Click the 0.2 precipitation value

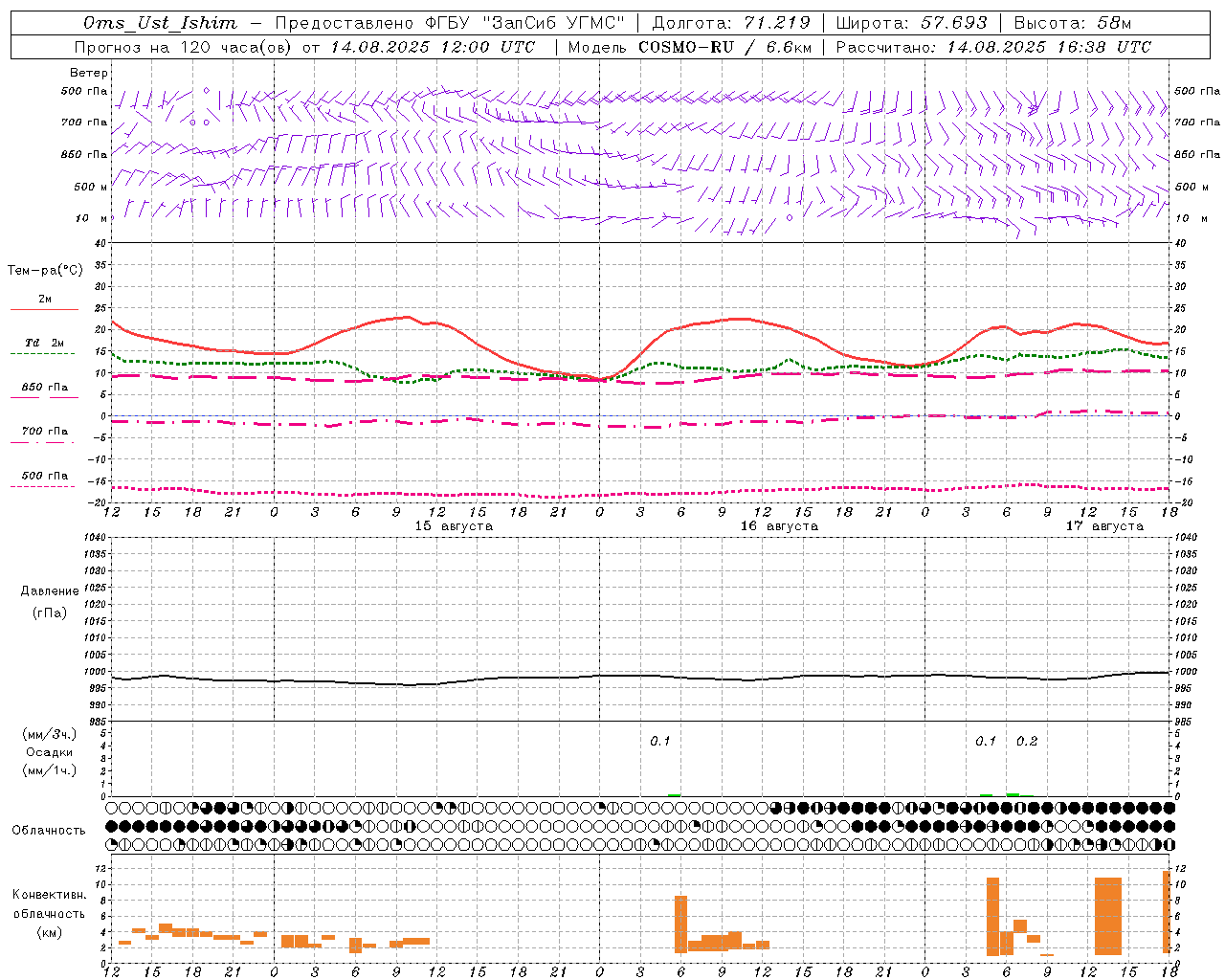[1027, 742]
